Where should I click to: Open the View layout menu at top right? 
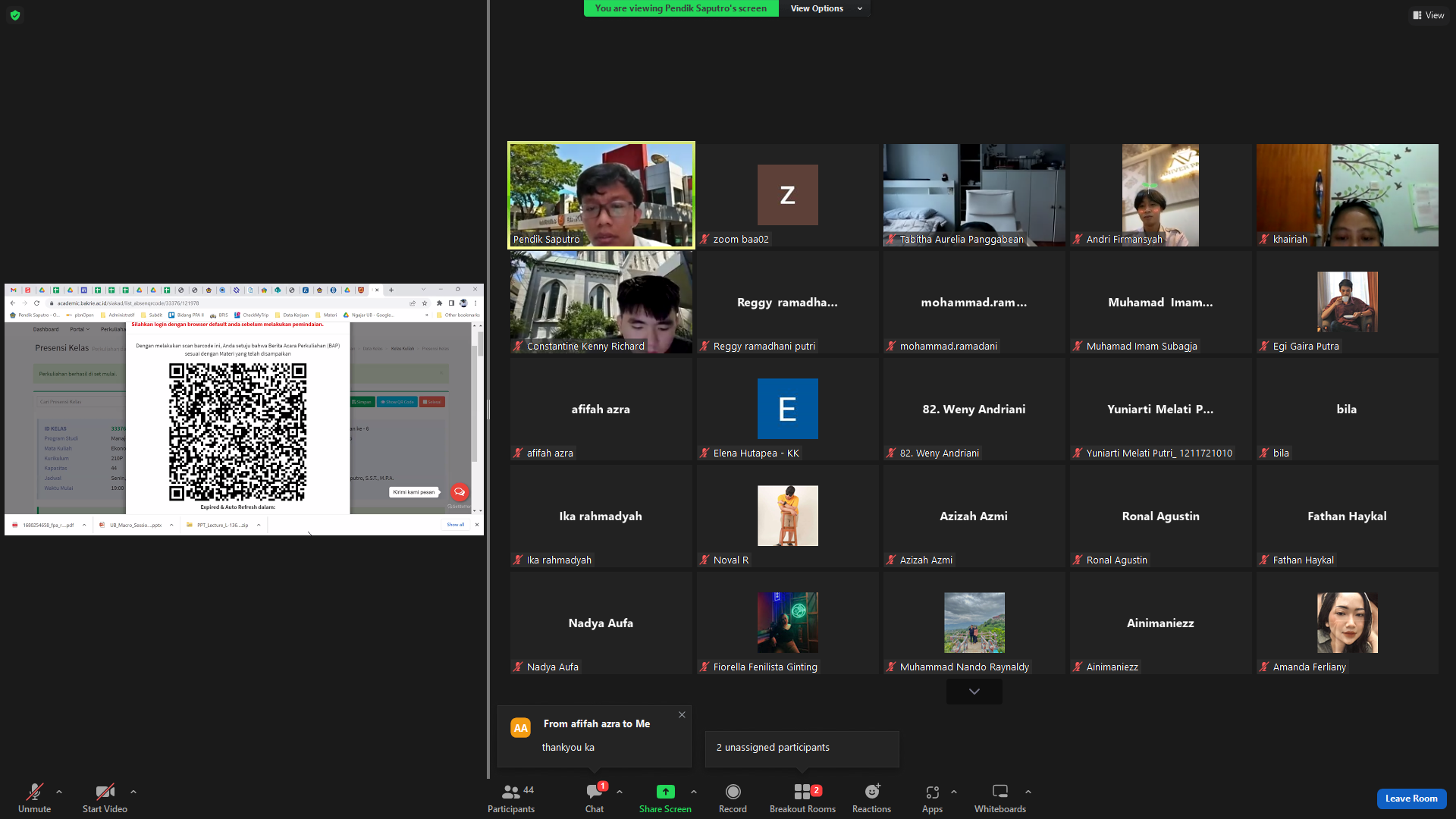pos(1429,15)
